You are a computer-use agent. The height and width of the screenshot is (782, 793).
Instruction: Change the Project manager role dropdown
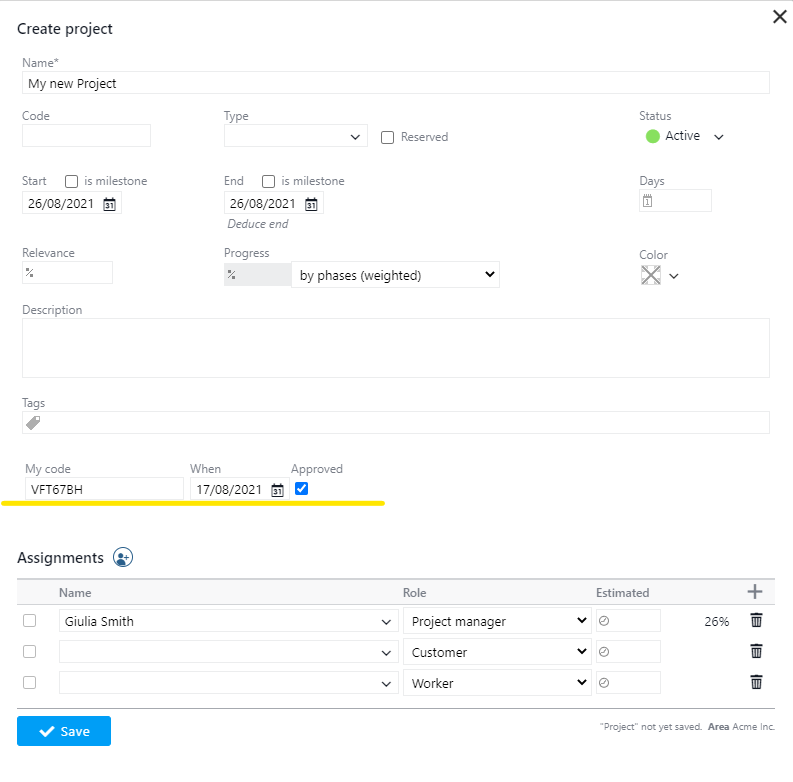(x=498, y=621)
